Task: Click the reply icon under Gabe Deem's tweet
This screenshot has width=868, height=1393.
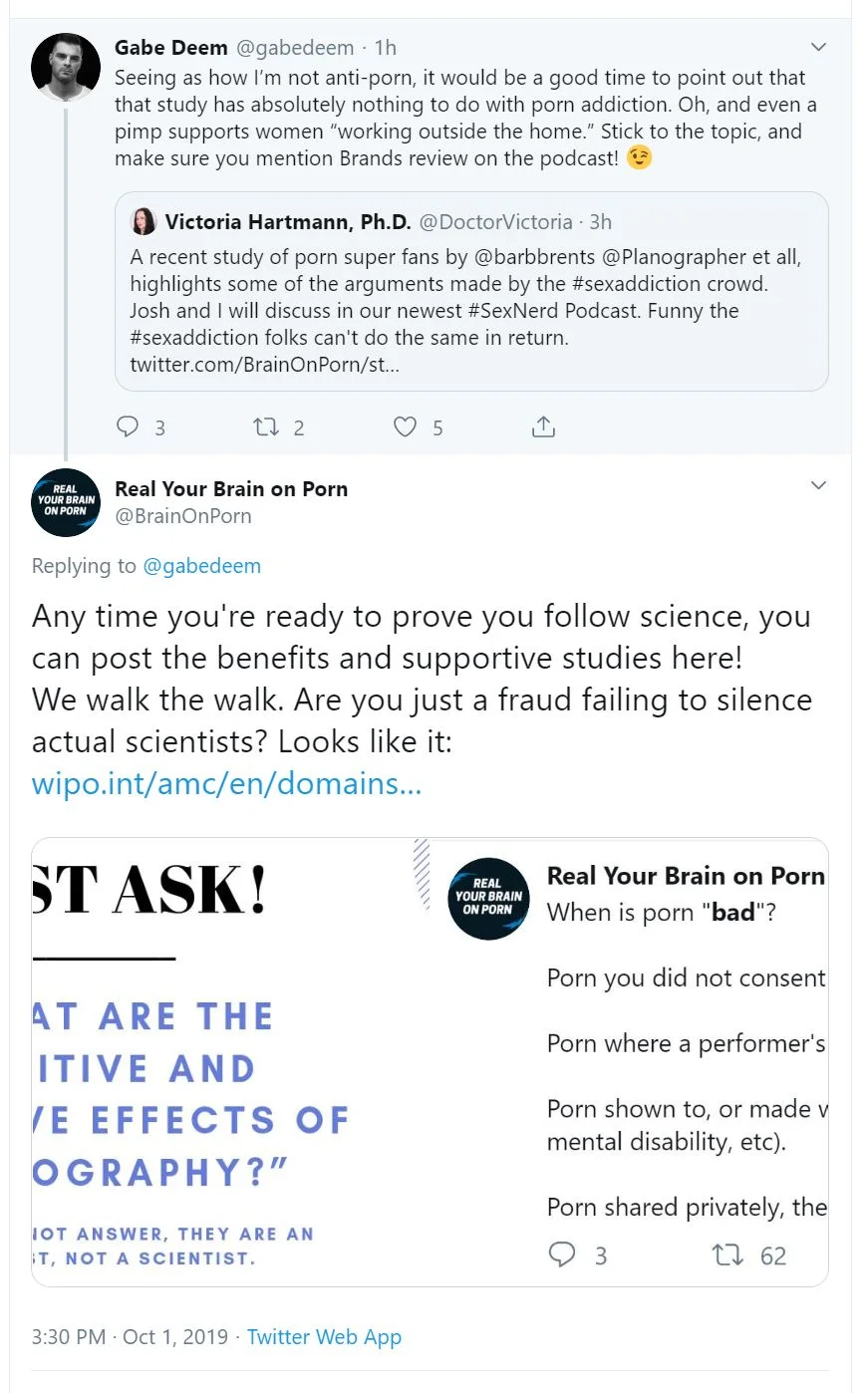Action: (128, 427)
